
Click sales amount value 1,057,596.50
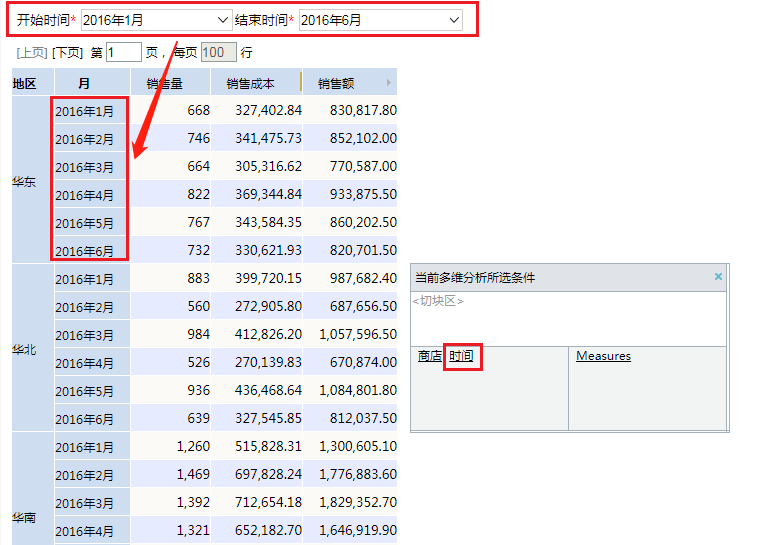(x=358, y=334)
